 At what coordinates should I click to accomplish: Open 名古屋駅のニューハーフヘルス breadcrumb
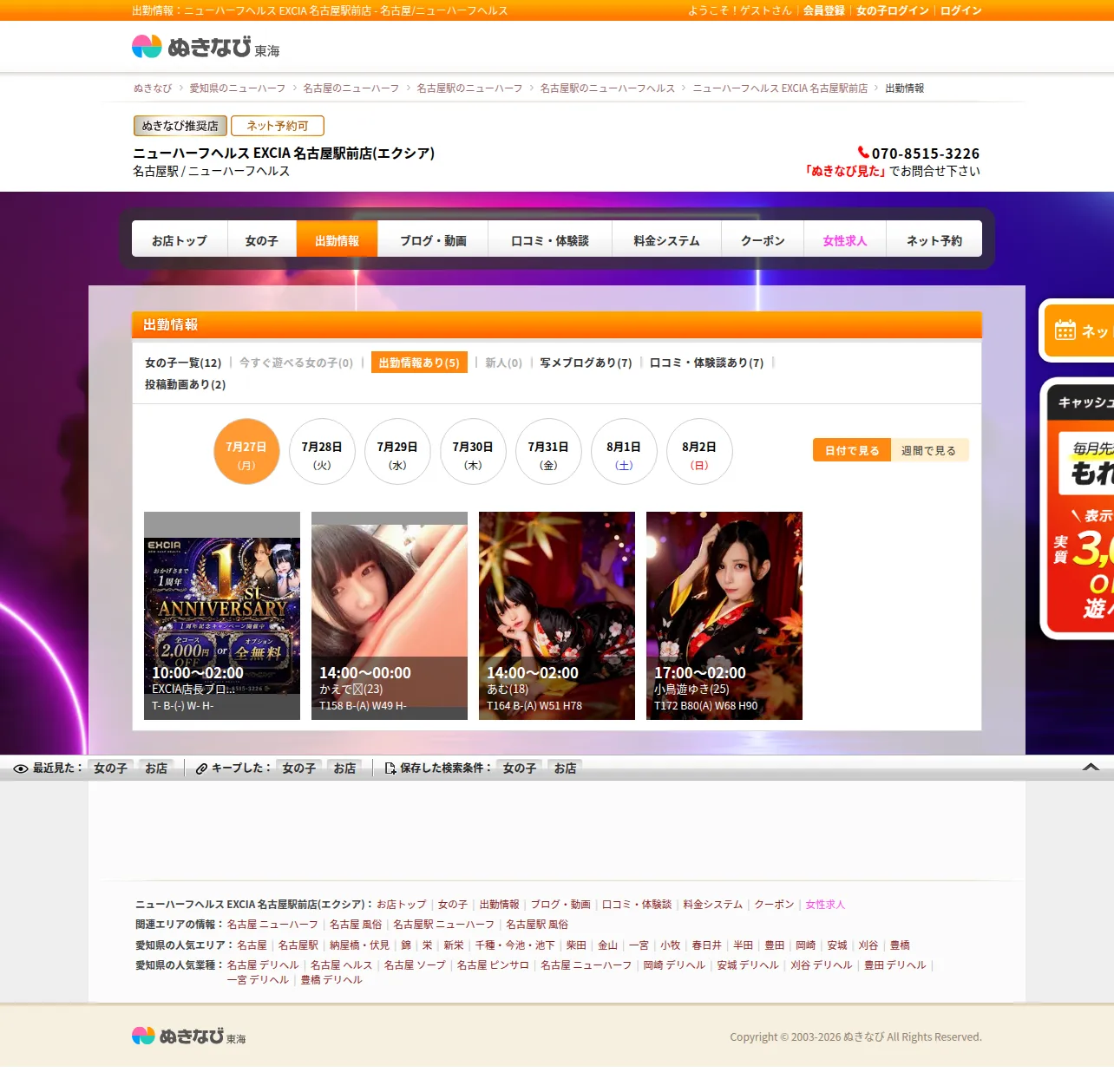[607, 88]
